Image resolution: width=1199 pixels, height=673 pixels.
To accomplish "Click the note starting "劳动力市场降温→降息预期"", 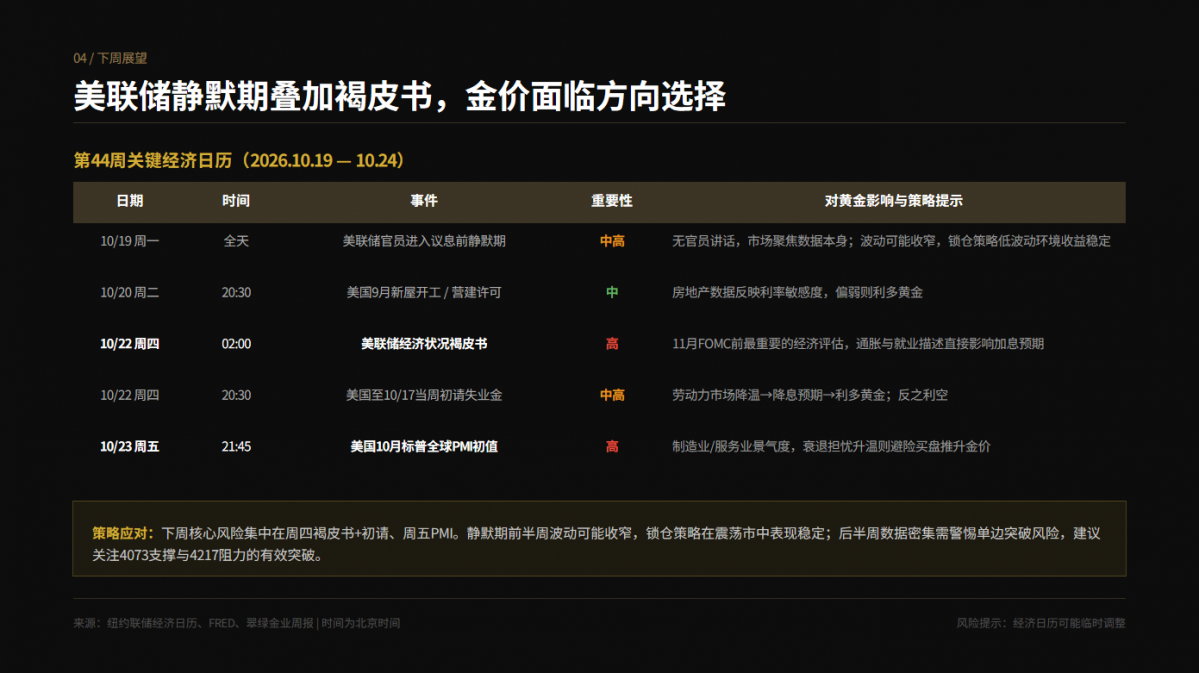I will pos(810,395).
